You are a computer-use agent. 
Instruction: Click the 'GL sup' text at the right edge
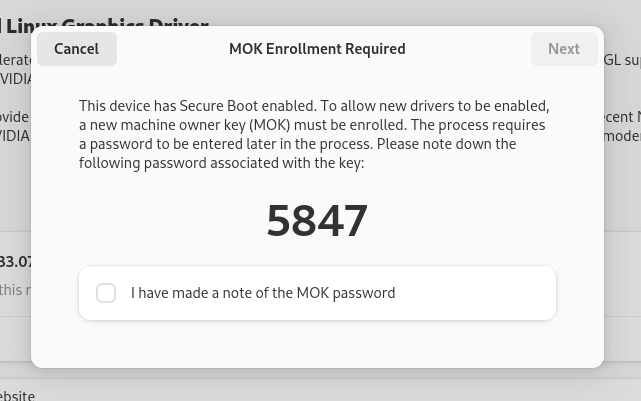pyautogui.click(x=622, y=60)
